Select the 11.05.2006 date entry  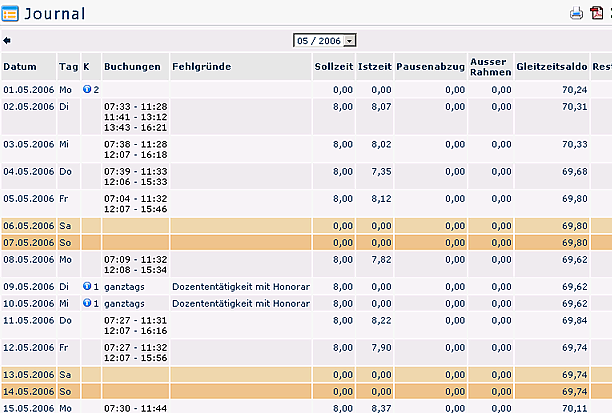pyautogui.click(x=28, y=320)
